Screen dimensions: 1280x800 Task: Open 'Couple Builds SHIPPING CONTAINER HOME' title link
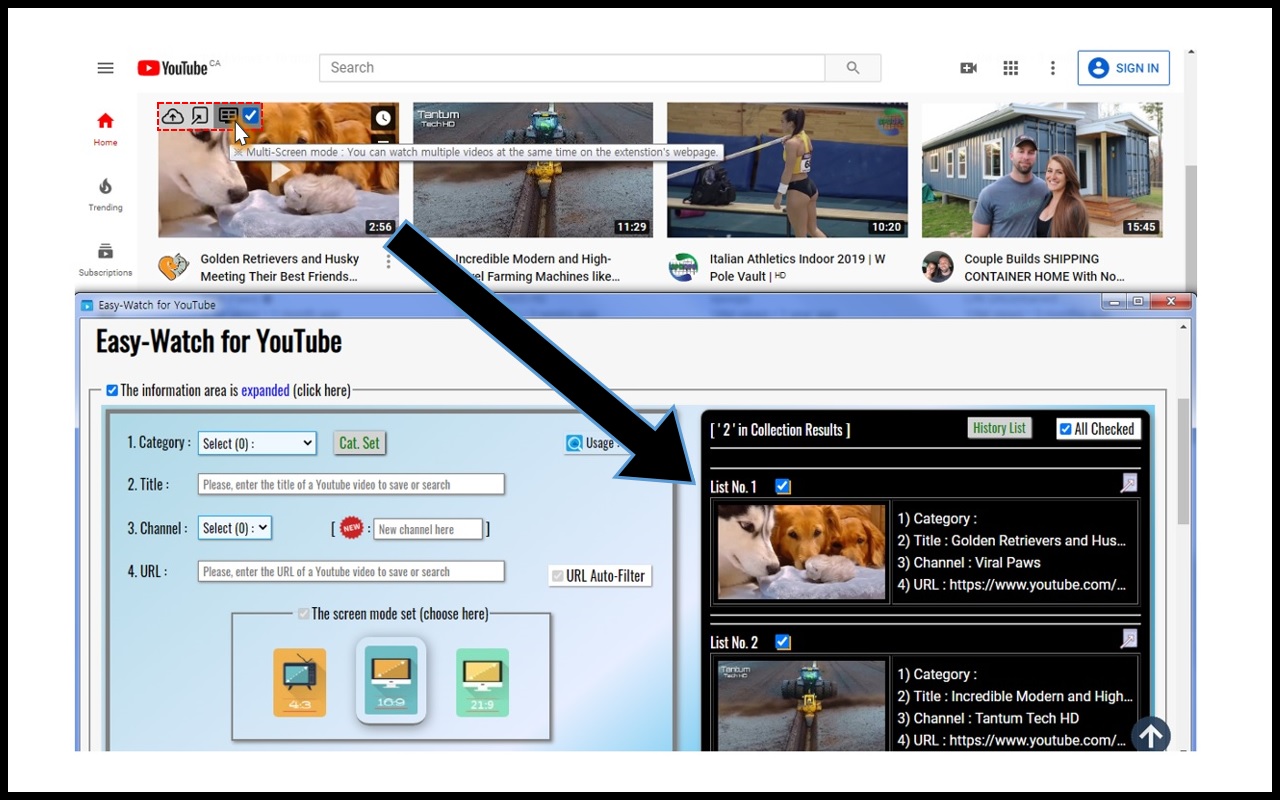(x=1044, y=268)
